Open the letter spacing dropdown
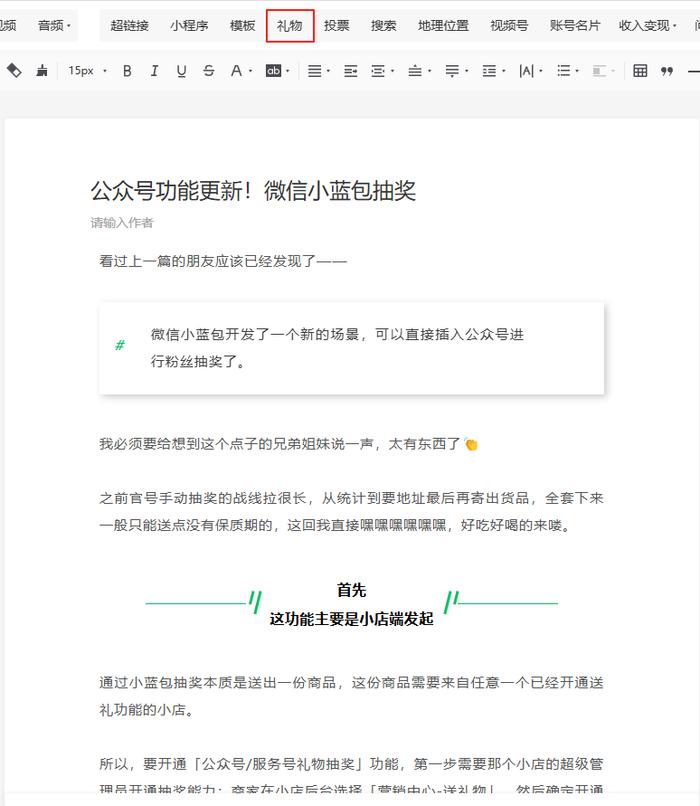The image size is (700, 806). (530, 71)
